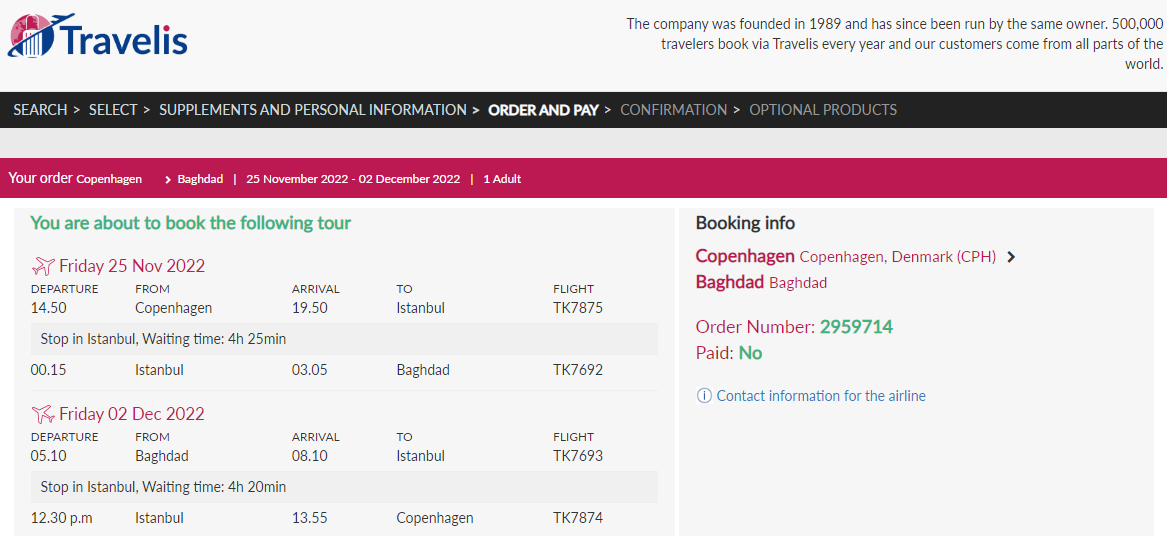The width and height of the screenshot is (1167, 536).
Task: Click Copenhagen origin on TK7875 row
Action: (173, 307)
